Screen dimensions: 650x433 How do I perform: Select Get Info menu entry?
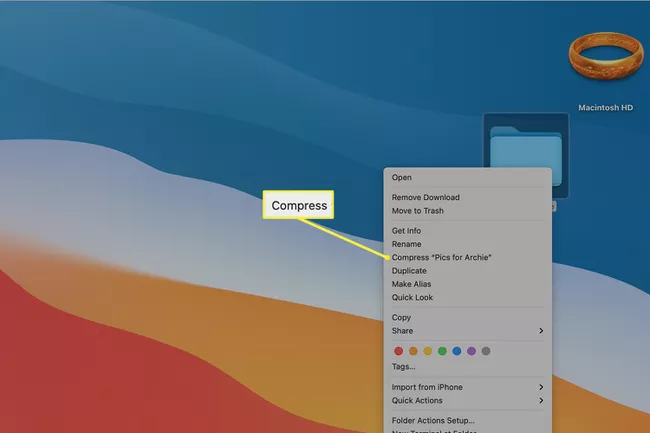(406, 231)
